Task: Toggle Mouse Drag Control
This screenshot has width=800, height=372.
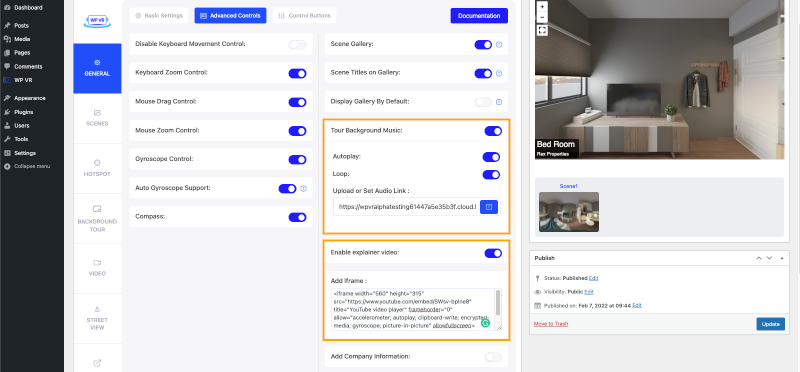Action: (297, 102)
